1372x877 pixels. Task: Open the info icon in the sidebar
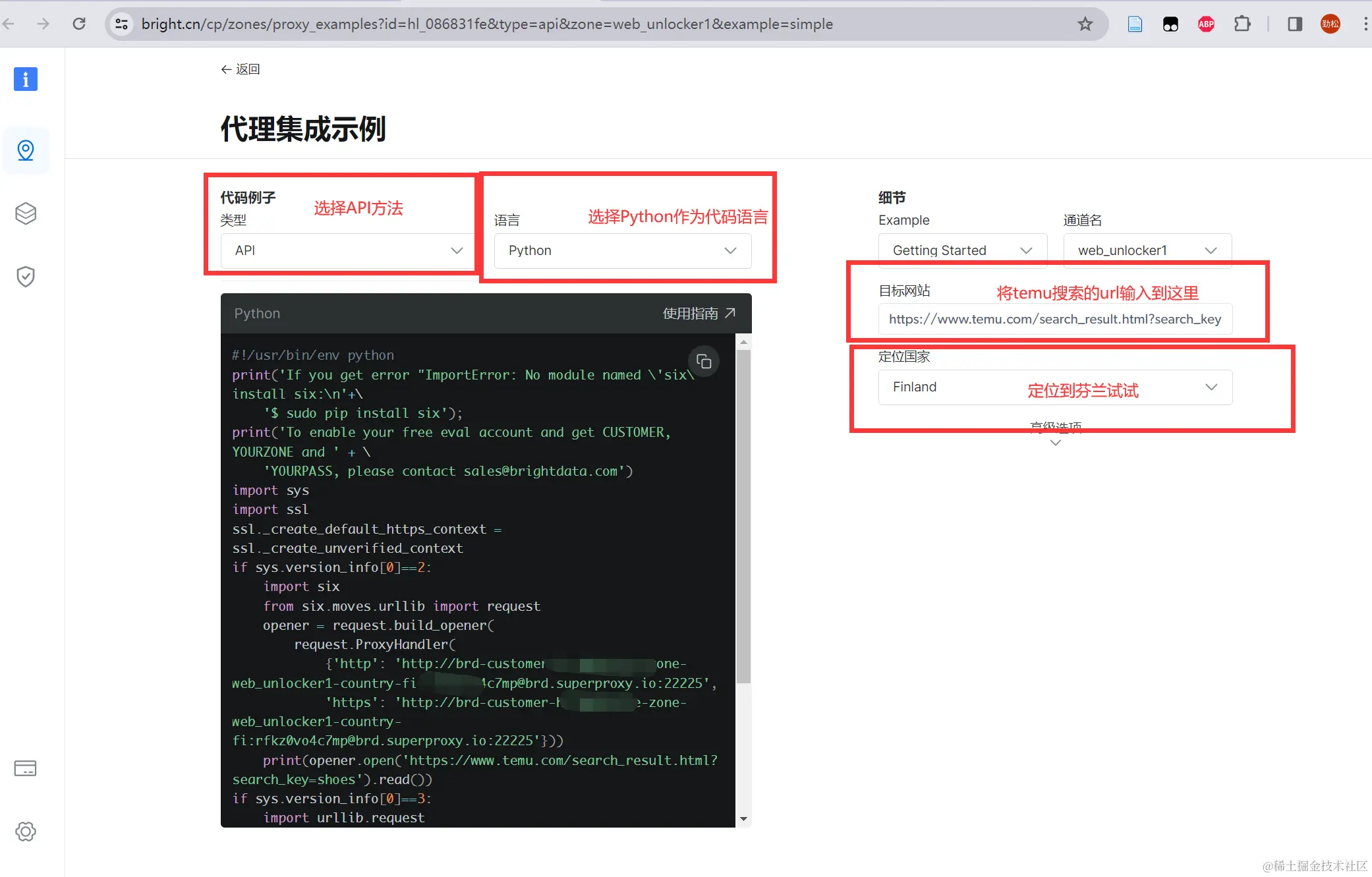point(26,79)
